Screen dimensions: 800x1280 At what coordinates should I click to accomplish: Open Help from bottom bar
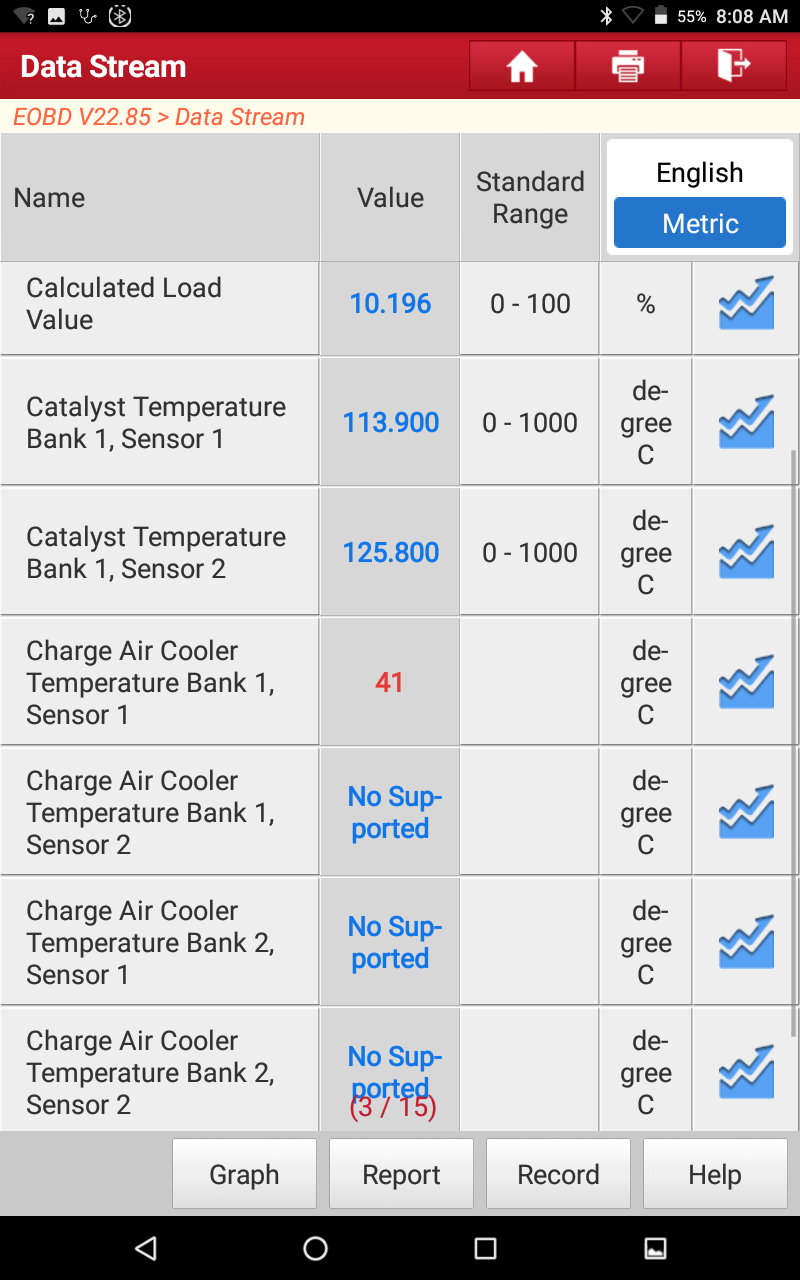pos(715,1174)
